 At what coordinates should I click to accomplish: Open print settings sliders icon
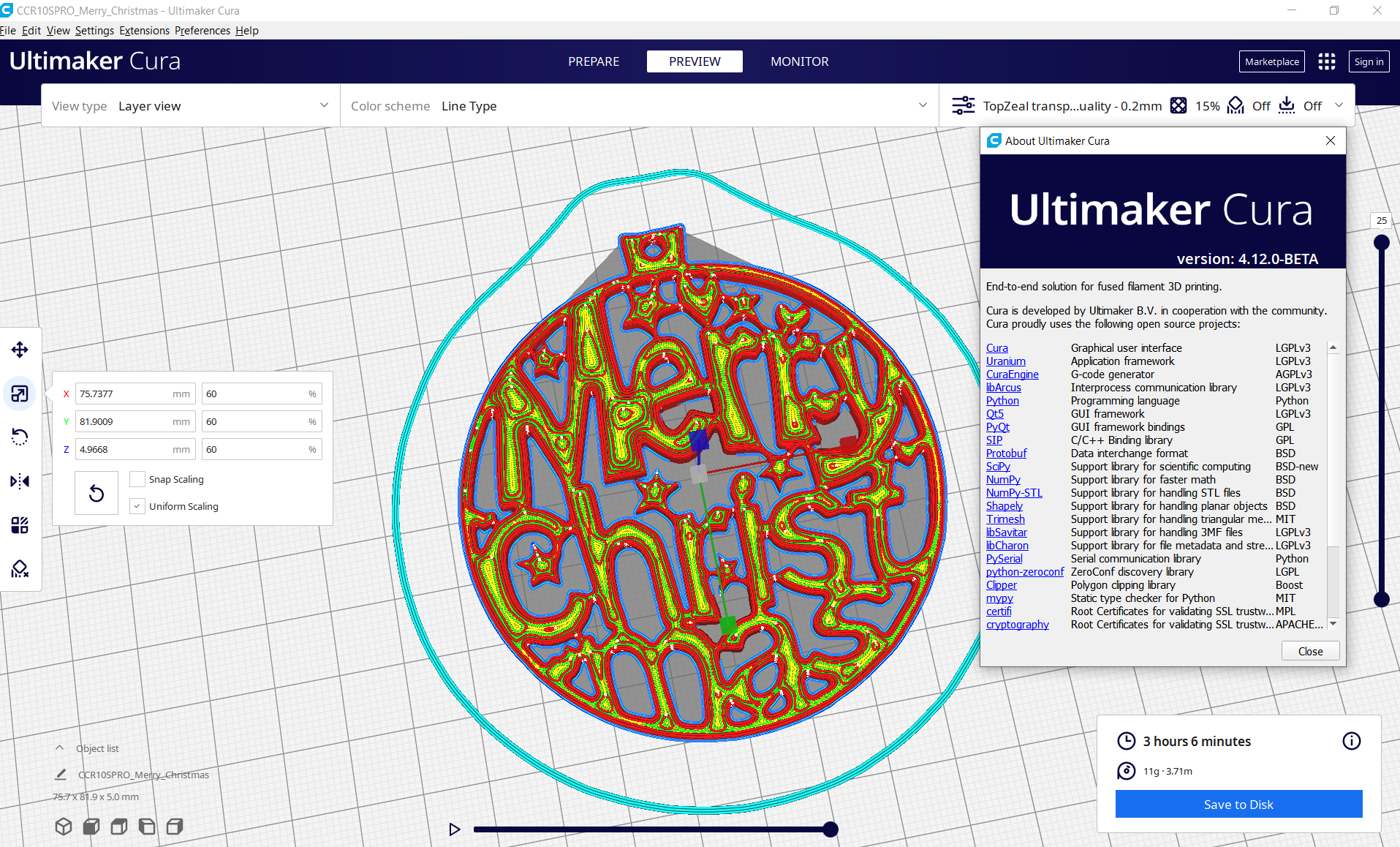(x=963, y=105)
